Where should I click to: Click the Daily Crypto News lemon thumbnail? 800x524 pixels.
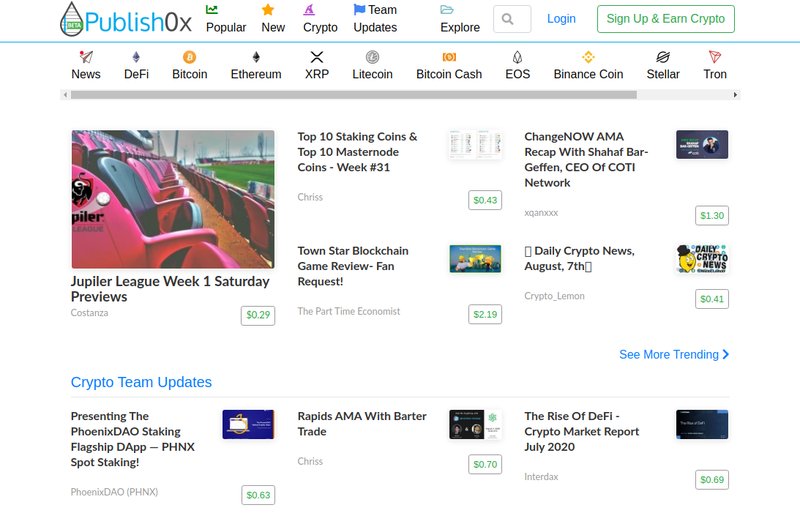tap(702, 259)
